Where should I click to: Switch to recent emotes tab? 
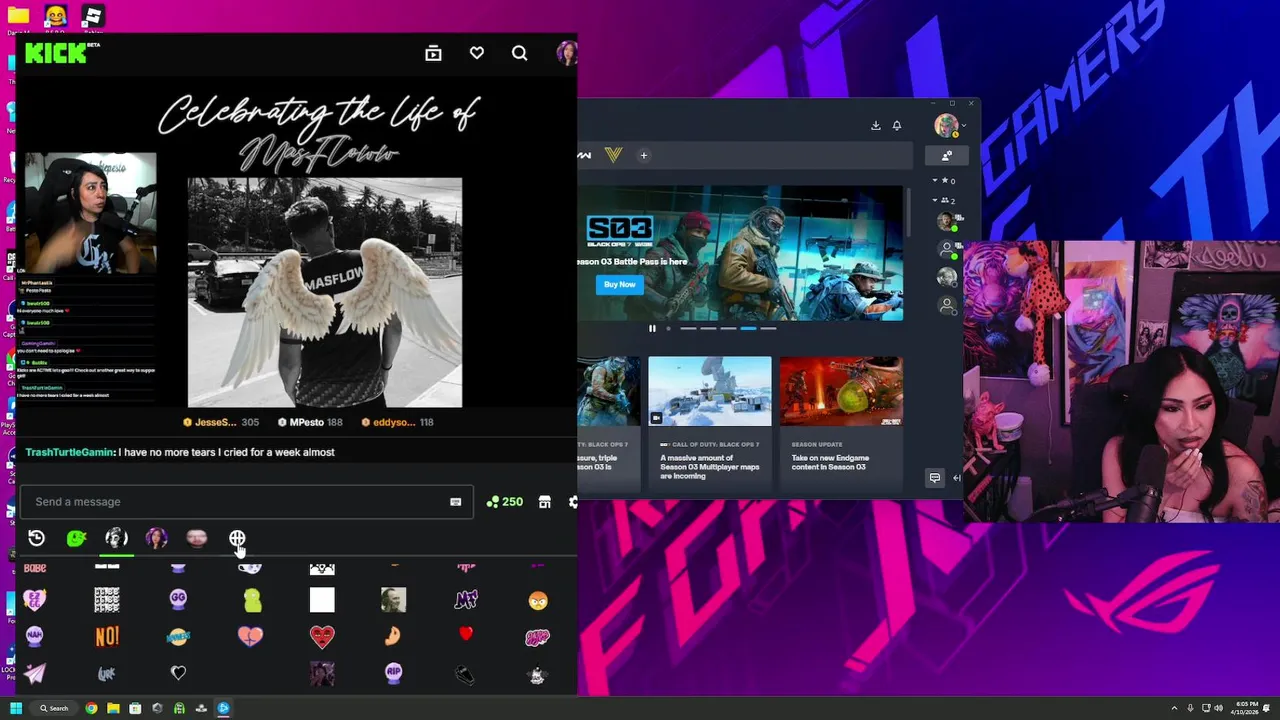click(37, 538)
